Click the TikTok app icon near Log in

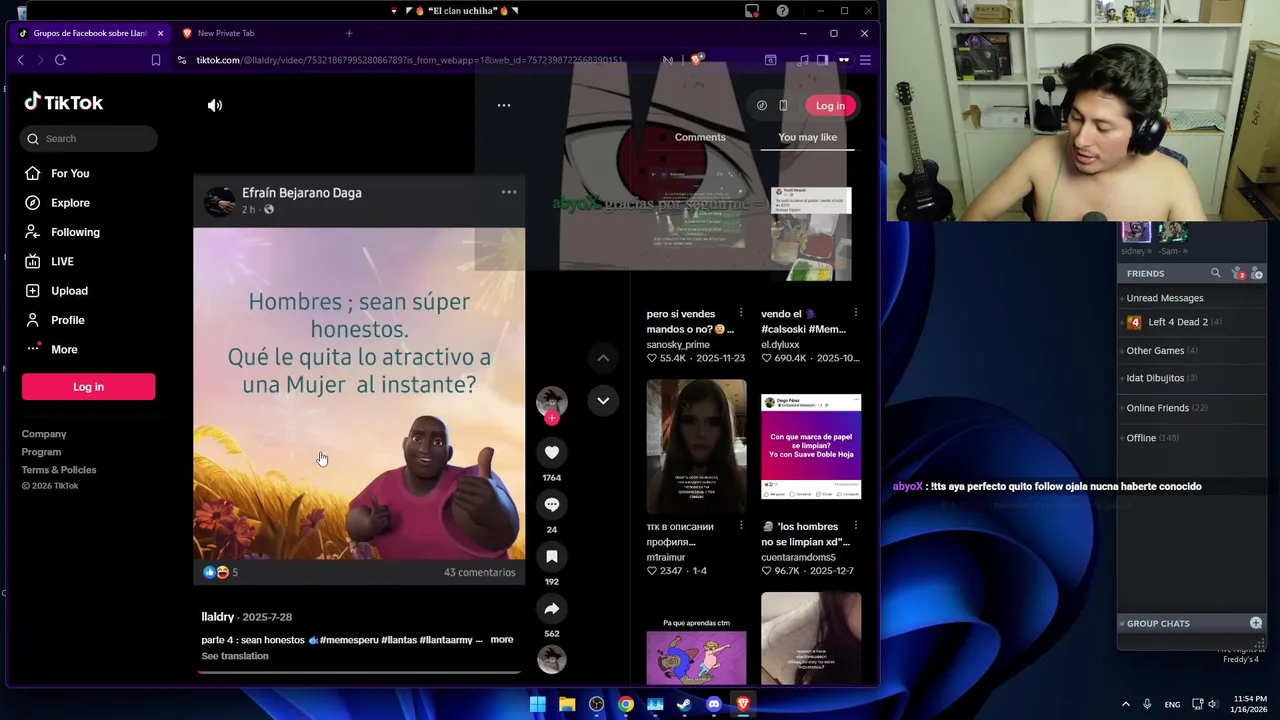762,106
